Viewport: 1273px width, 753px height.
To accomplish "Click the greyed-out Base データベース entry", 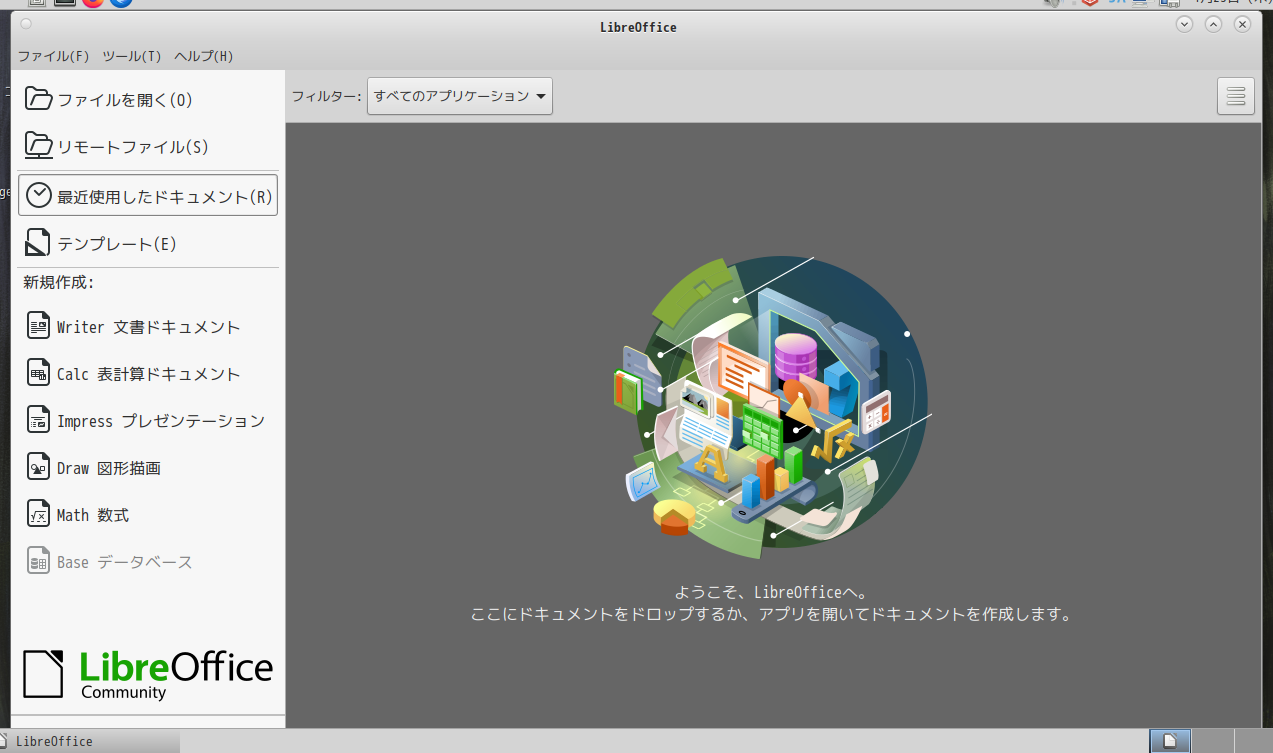I will (x=148, y=561).
